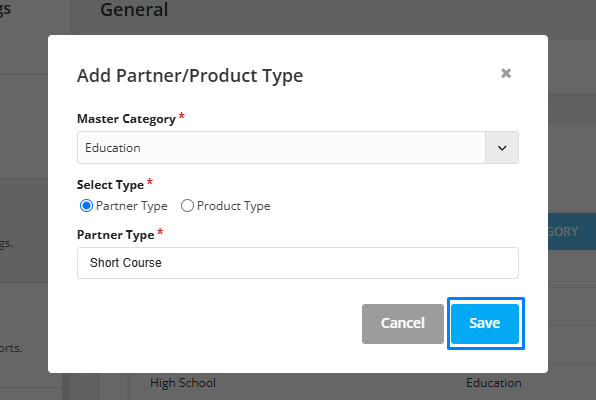Screen dimensions: 596x400
Task: Focus the Short Course text field
Action: tap(298, 263)
